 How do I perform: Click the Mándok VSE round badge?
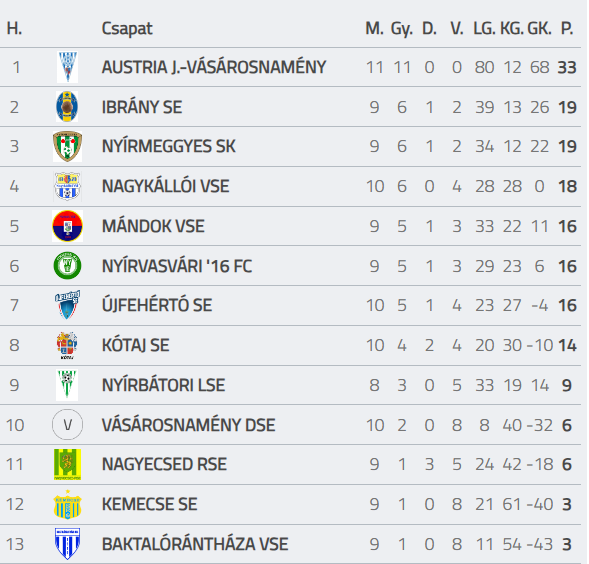click(x=68, y=226)
